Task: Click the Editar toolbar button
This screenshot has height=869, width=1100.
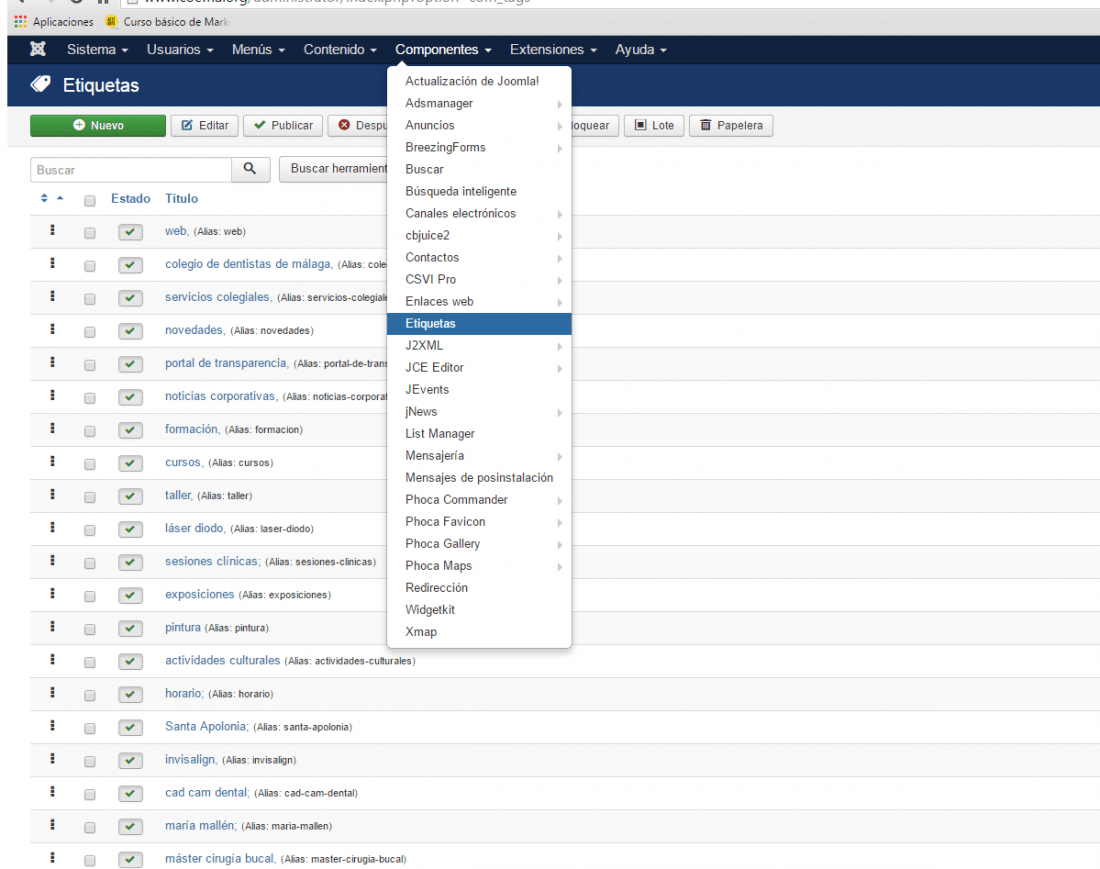Action: pyautogui.click(x=205, y=126)
